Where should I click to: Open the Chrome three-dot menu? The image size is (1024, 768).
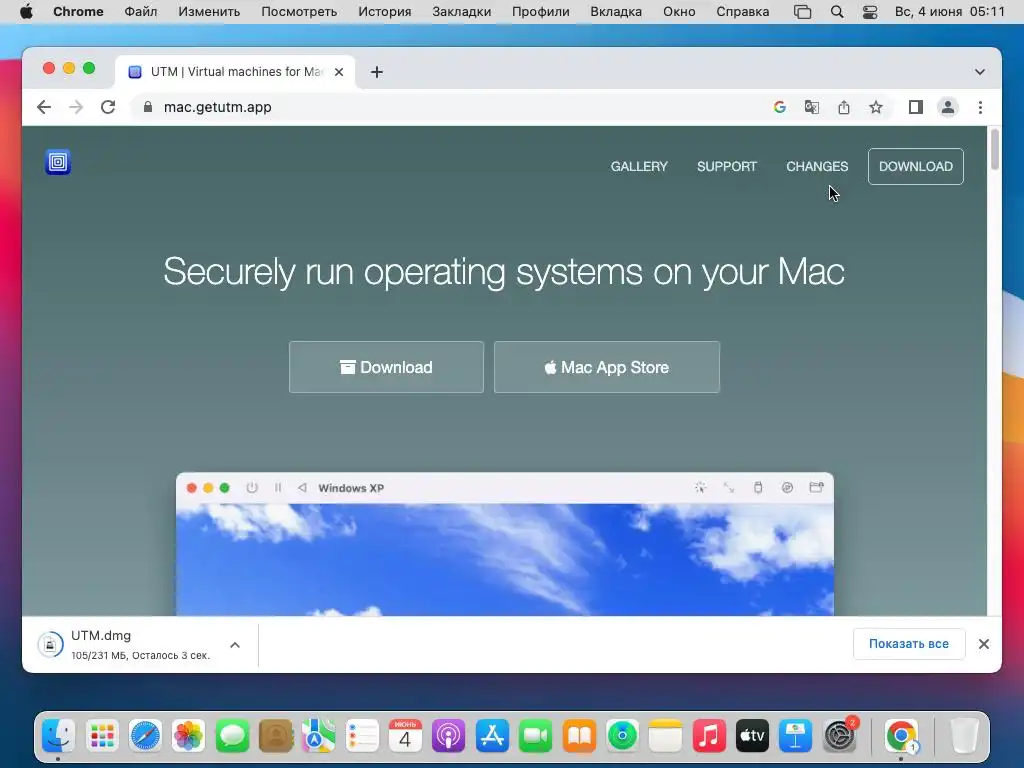click(x=980, y=107)
